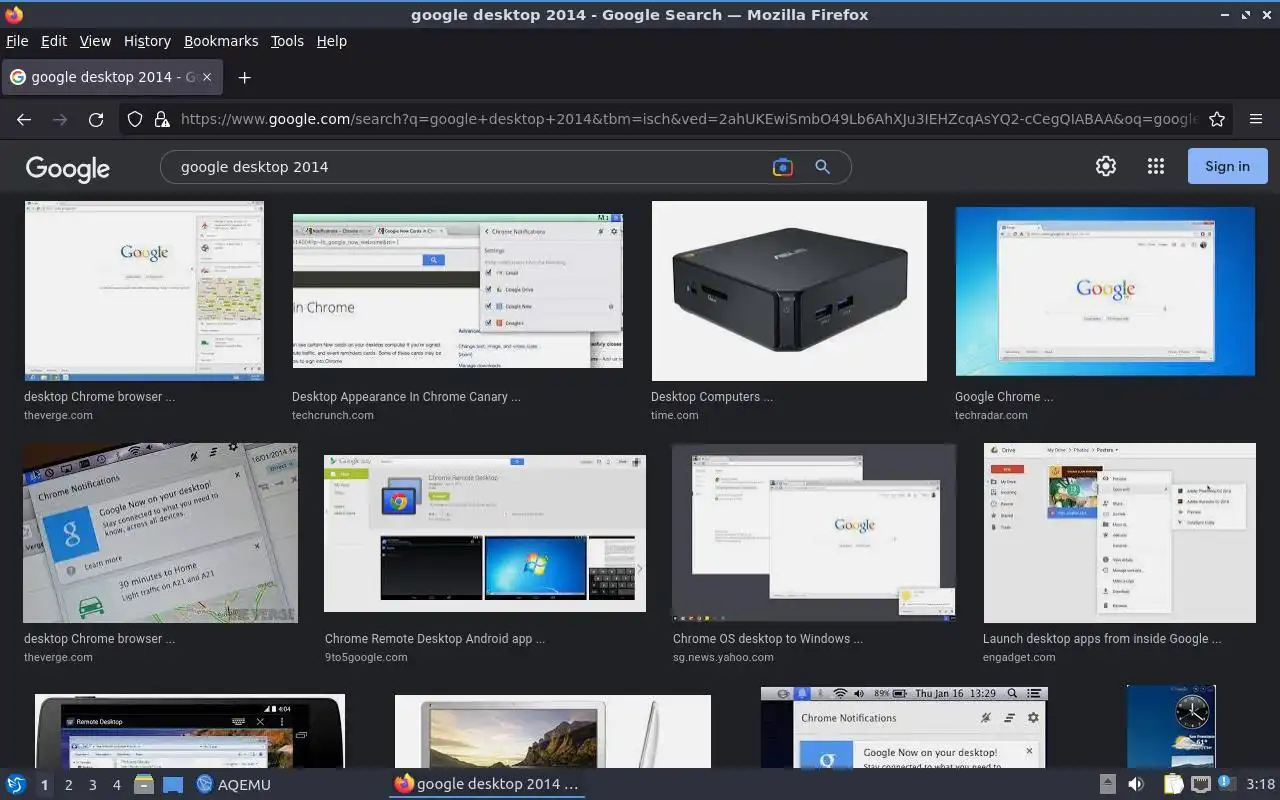Click the padlock site information icon
Image resolution: width=1280 pixels, height=800 pixels.
(161, 119)
